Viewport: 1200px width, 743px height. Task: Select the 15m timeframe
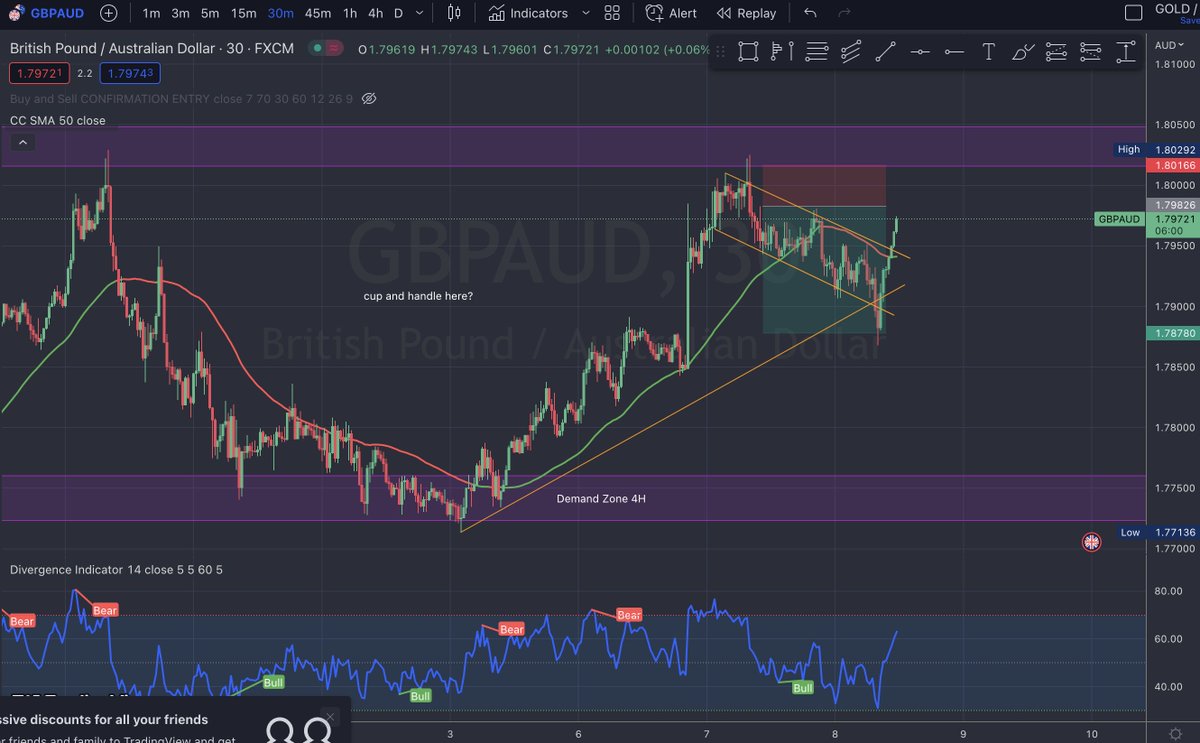[243, 13]
